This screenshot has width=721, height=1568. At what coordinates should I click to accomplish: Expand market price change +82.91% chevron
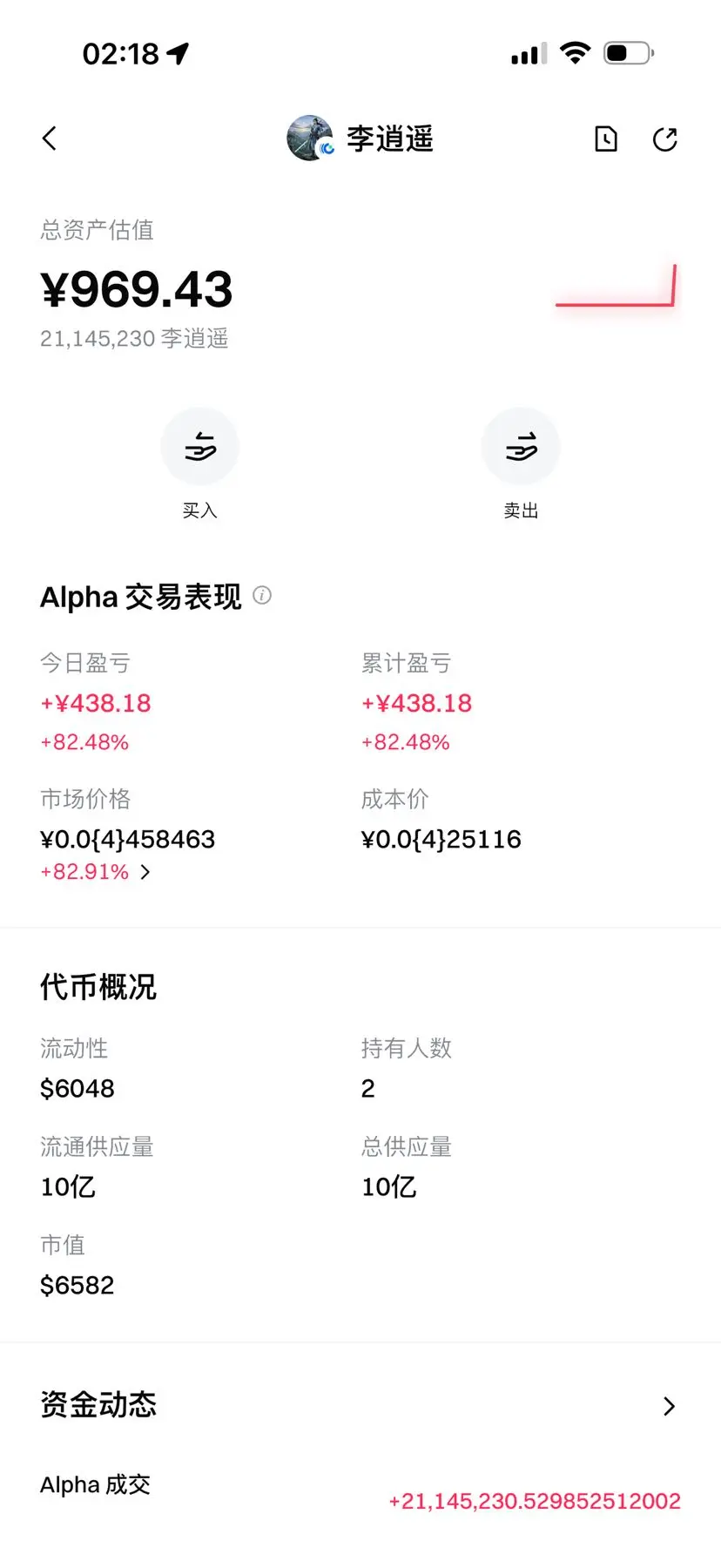pyautogui.click(x=145, y=872)
